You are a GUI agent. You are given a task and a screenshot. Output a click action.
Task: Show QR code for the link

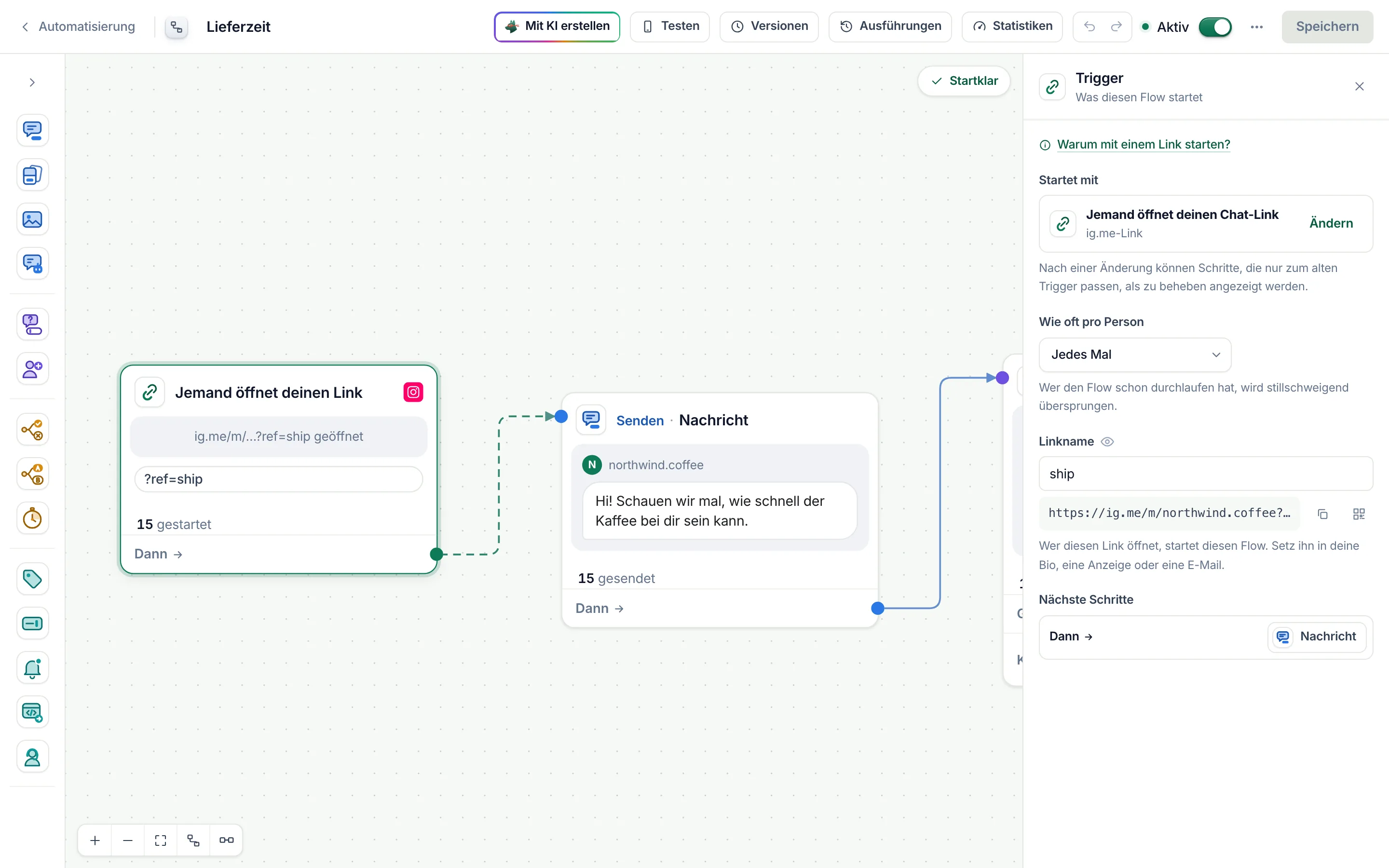(1359, 514)
